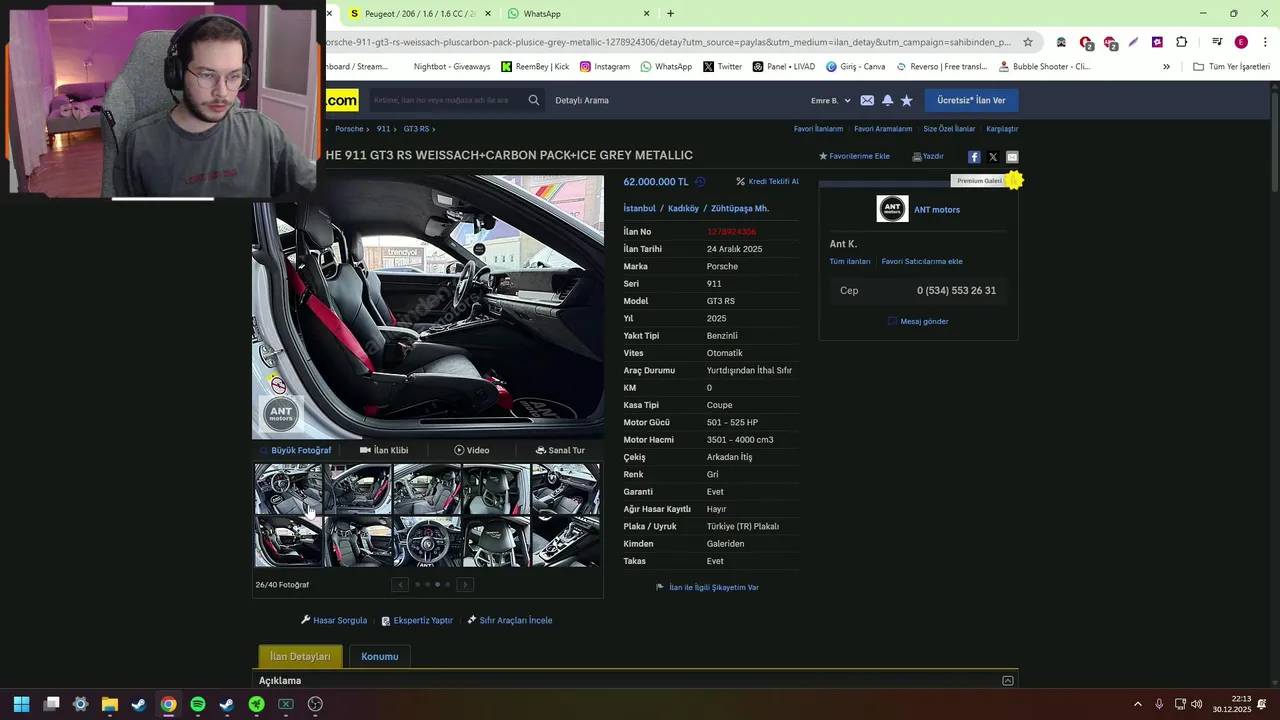Open seller's Tüm ilanları link
The height and width of the screenshot is (720, 1280).
coord(850,261)
